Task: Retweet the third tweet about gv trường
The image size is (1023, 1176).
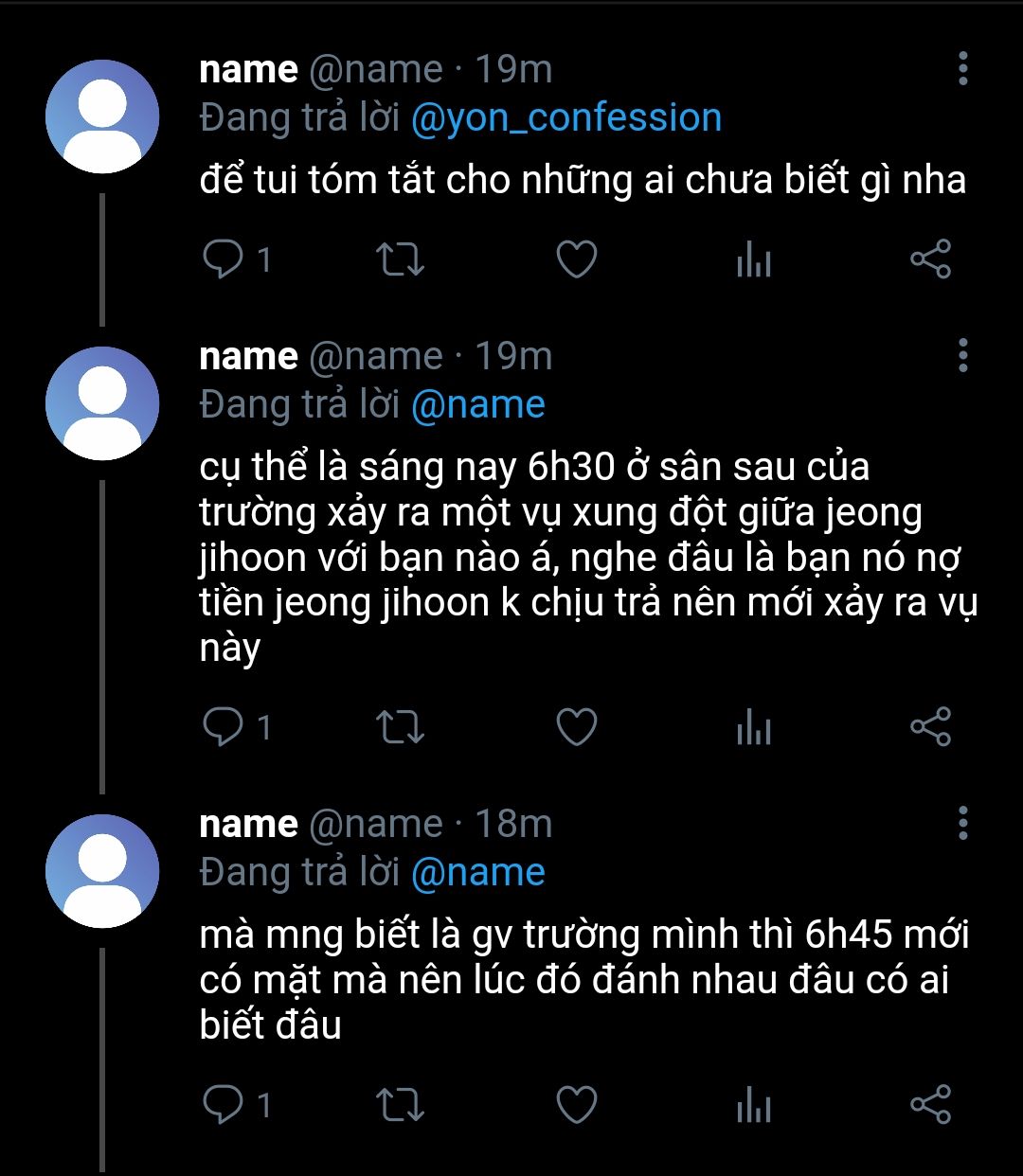Action: pos(400,1104)
